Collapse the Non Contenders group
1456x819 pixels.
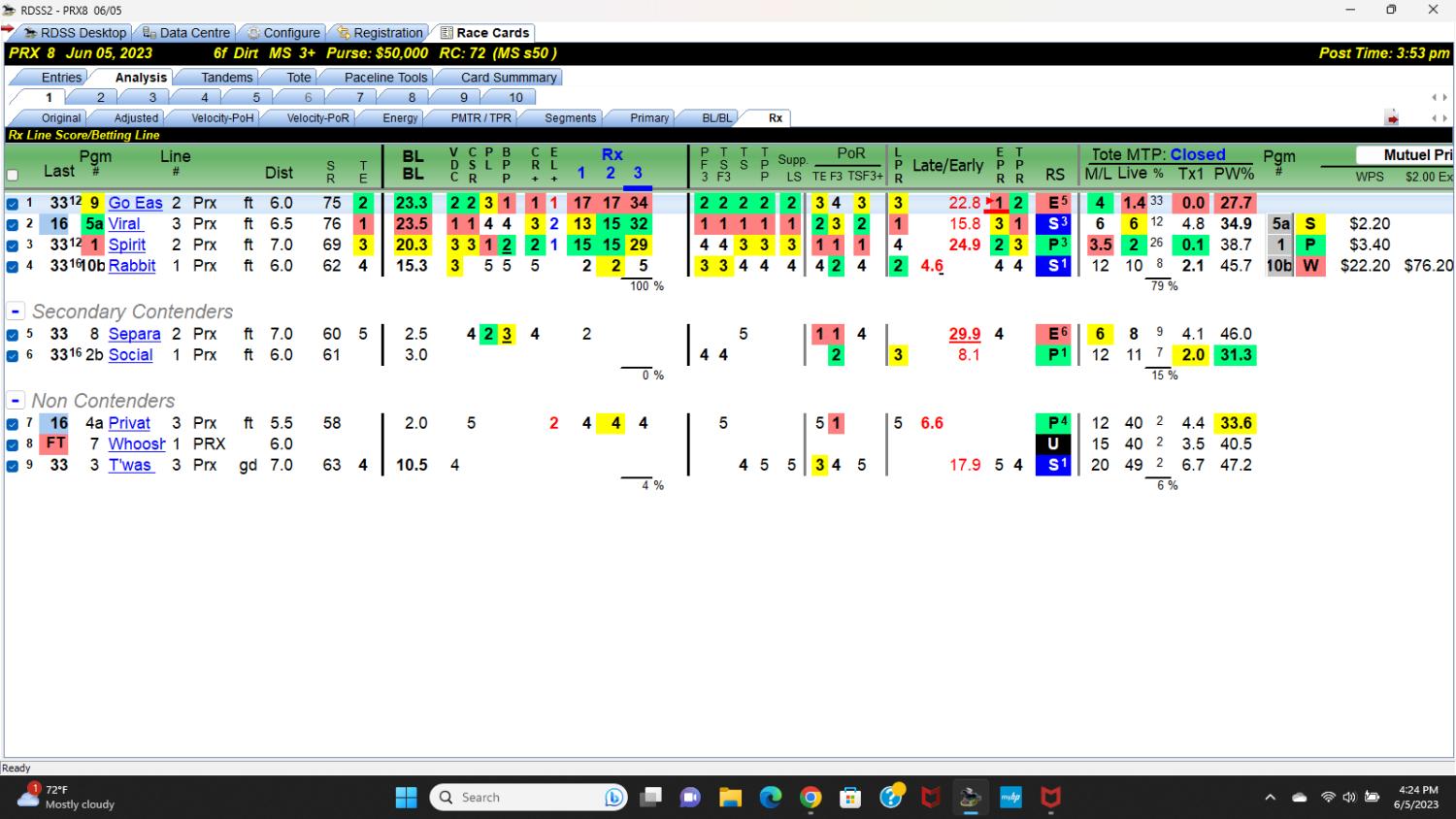coord(16,401)
